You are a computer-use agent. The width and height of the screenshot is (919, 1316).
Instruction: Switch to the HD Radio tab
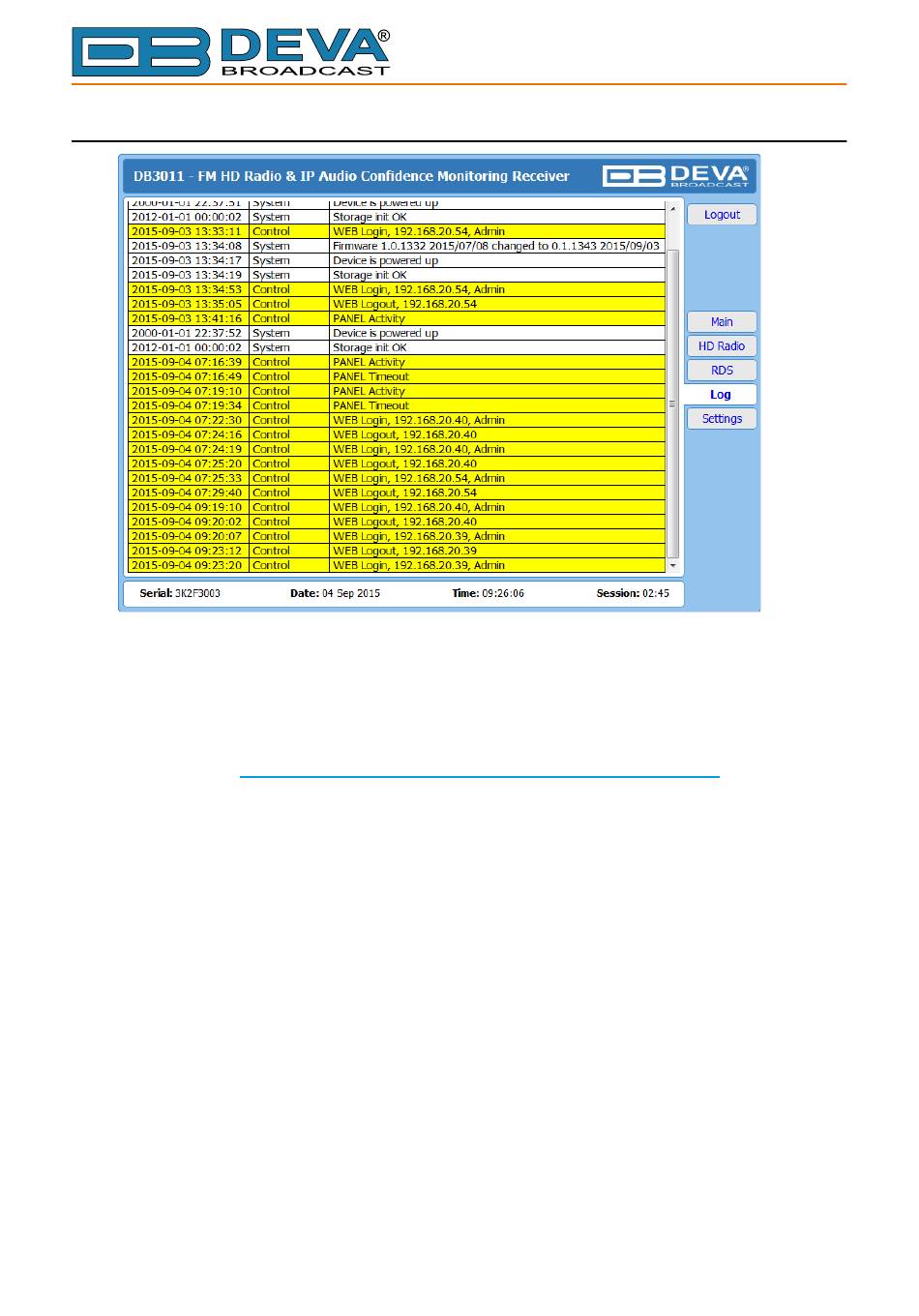722,346
